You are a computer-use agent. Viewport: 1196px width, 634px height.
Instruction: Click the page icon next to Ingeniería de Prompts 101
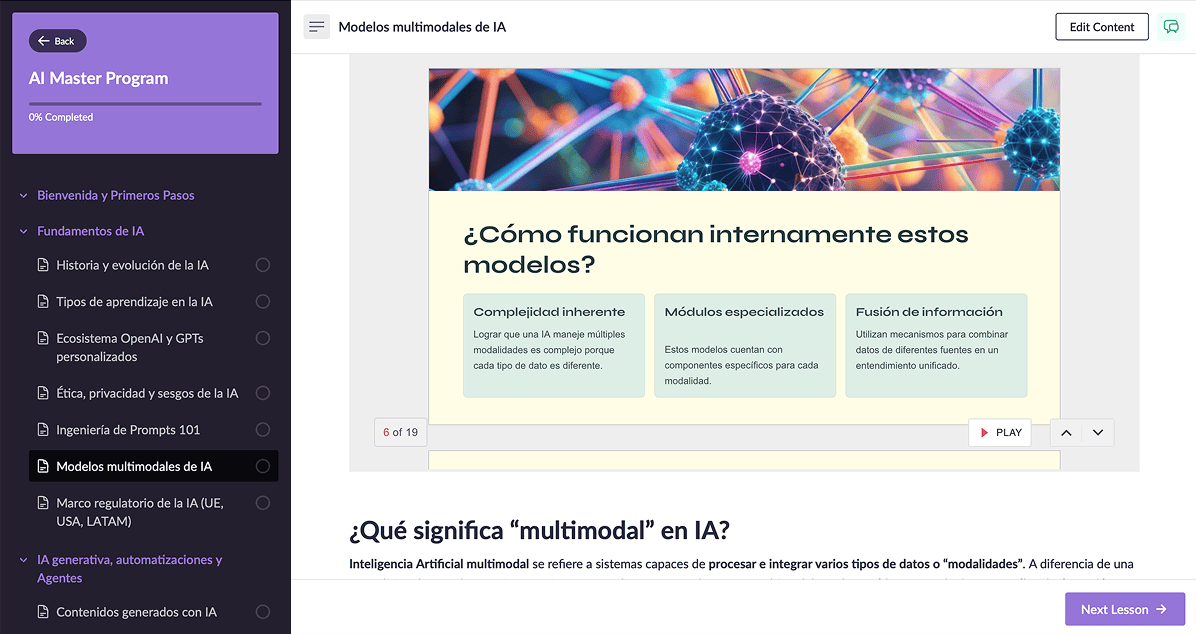43,429
